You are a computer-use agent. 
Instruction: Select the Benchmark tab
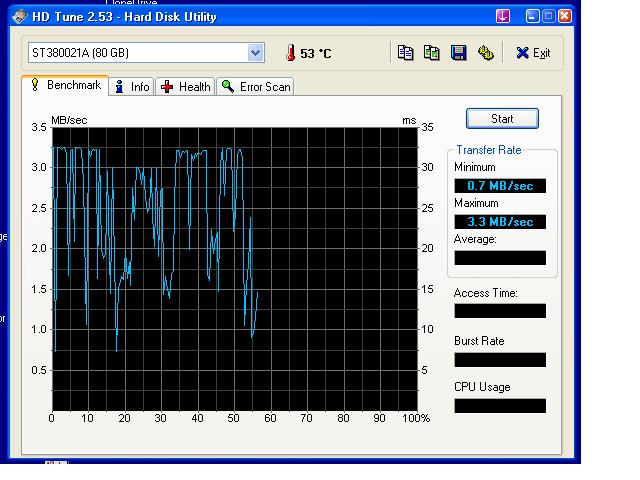pyautogui.click(x=65, y=86)
